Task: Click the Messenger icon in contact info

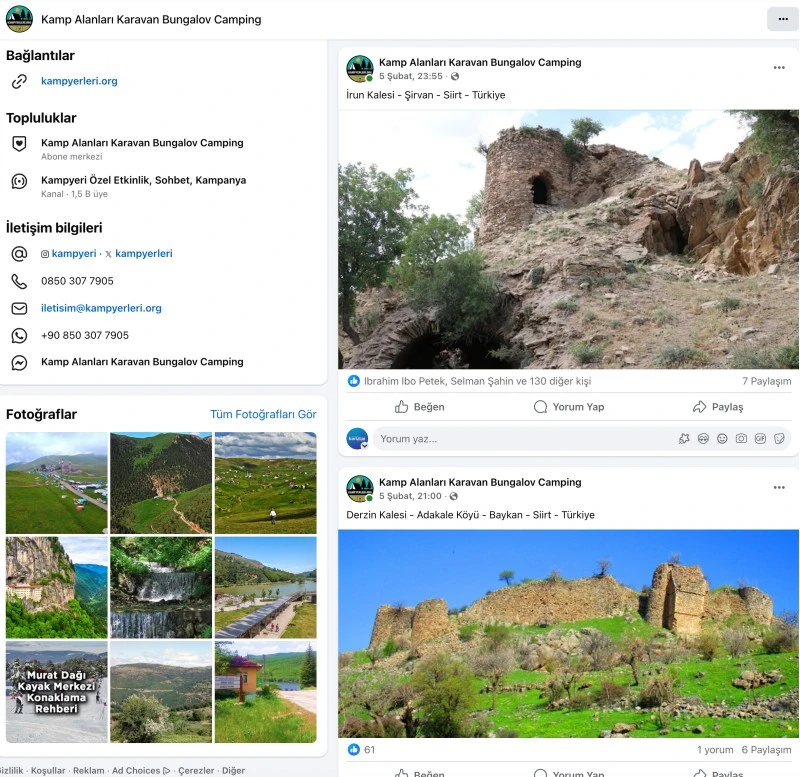Action: click(19, 362)
